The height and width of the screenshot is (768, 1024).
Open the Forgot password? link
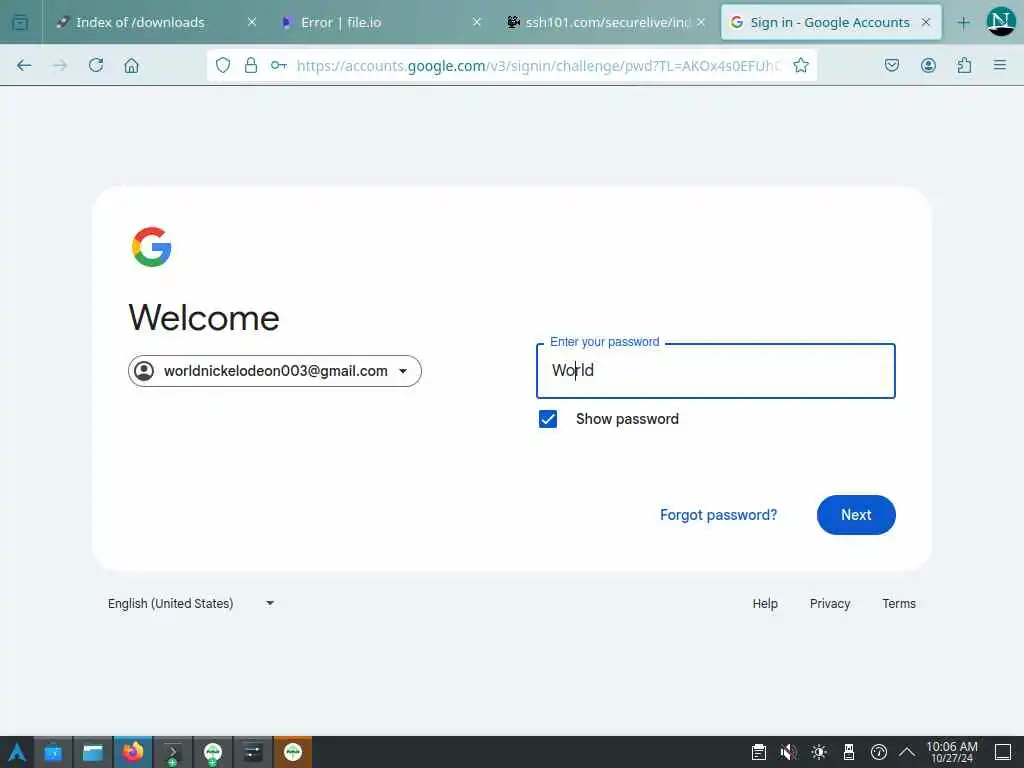tap(718, 515)
